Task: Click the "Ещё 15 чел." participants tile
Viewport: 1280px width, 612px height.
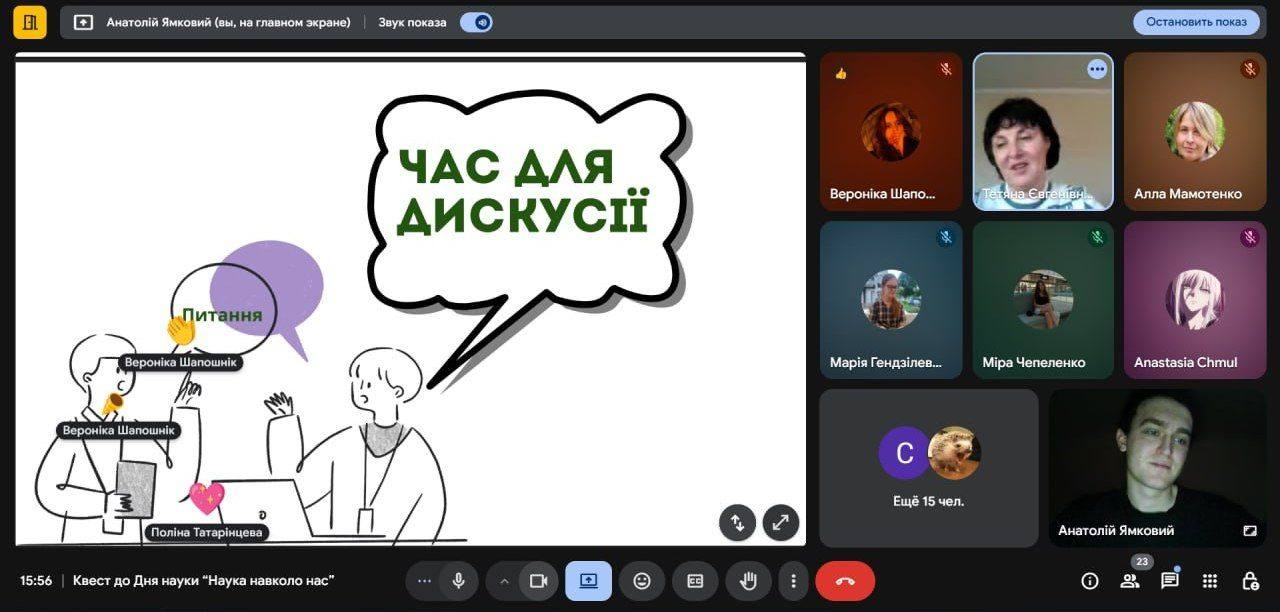Action: [x=928, y=468]
